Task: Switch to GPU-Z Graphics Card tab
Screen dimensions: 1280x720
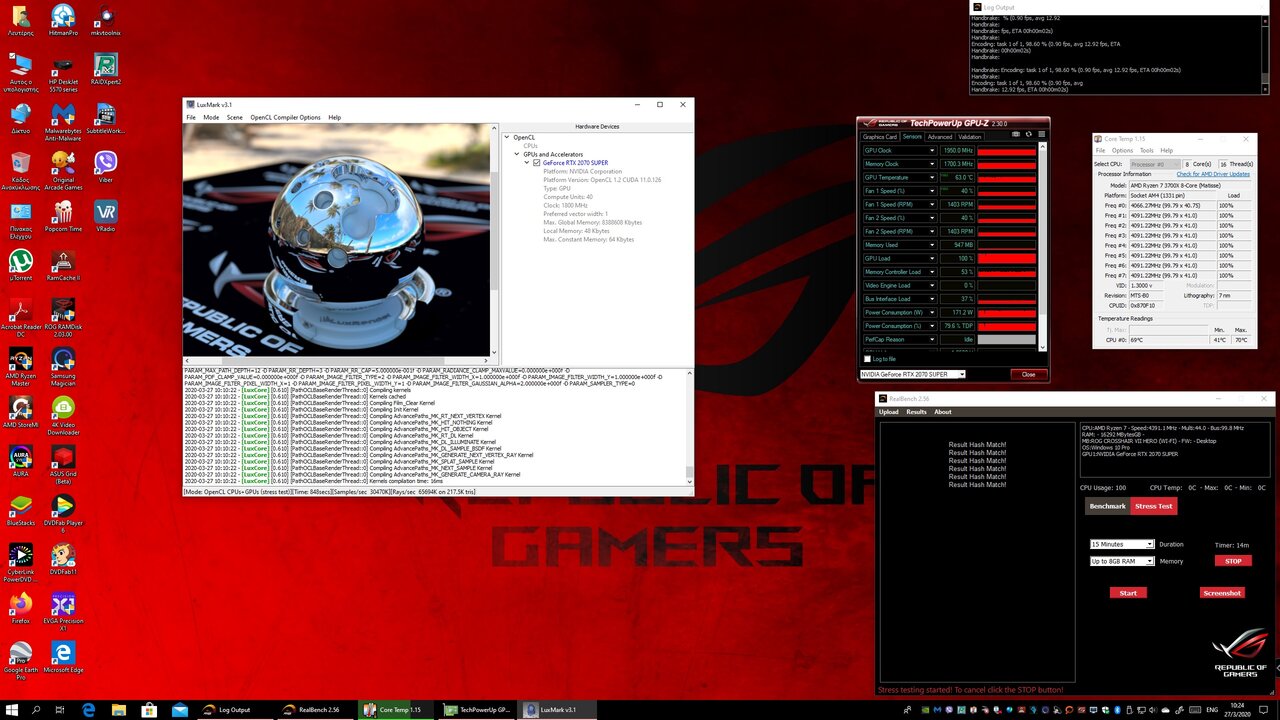Action: click(x=880, y=137)
